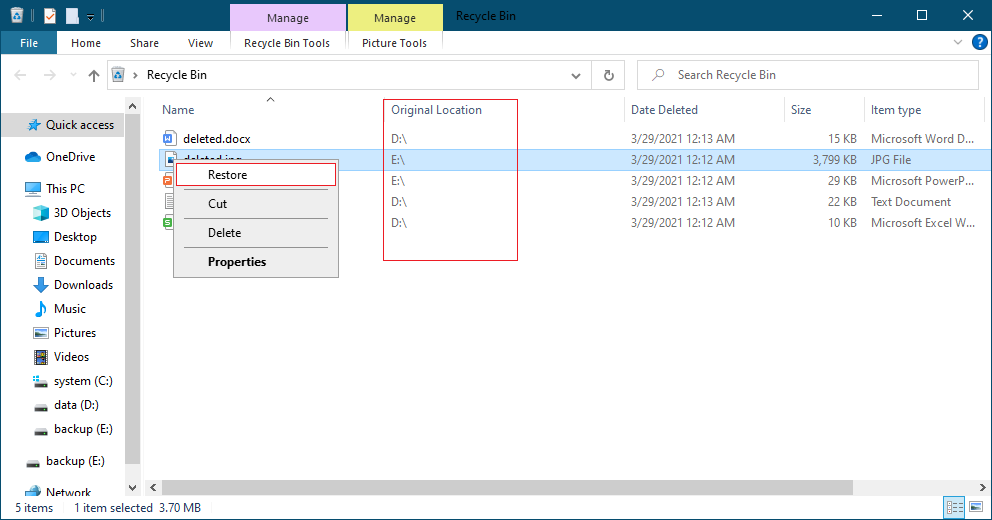Expand the ribbon using the chevron
Image resolution: width=992 pixels, height=520 pixels.
(955, 43)
